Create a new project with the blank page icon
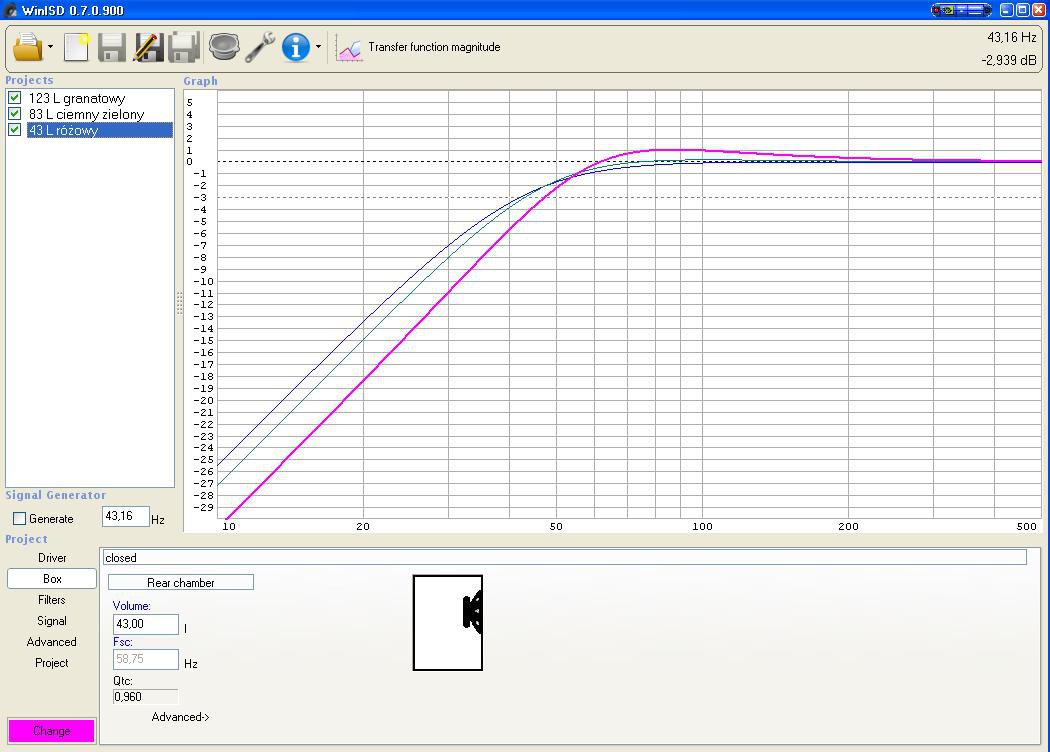1050x752 pixels. 76,47
